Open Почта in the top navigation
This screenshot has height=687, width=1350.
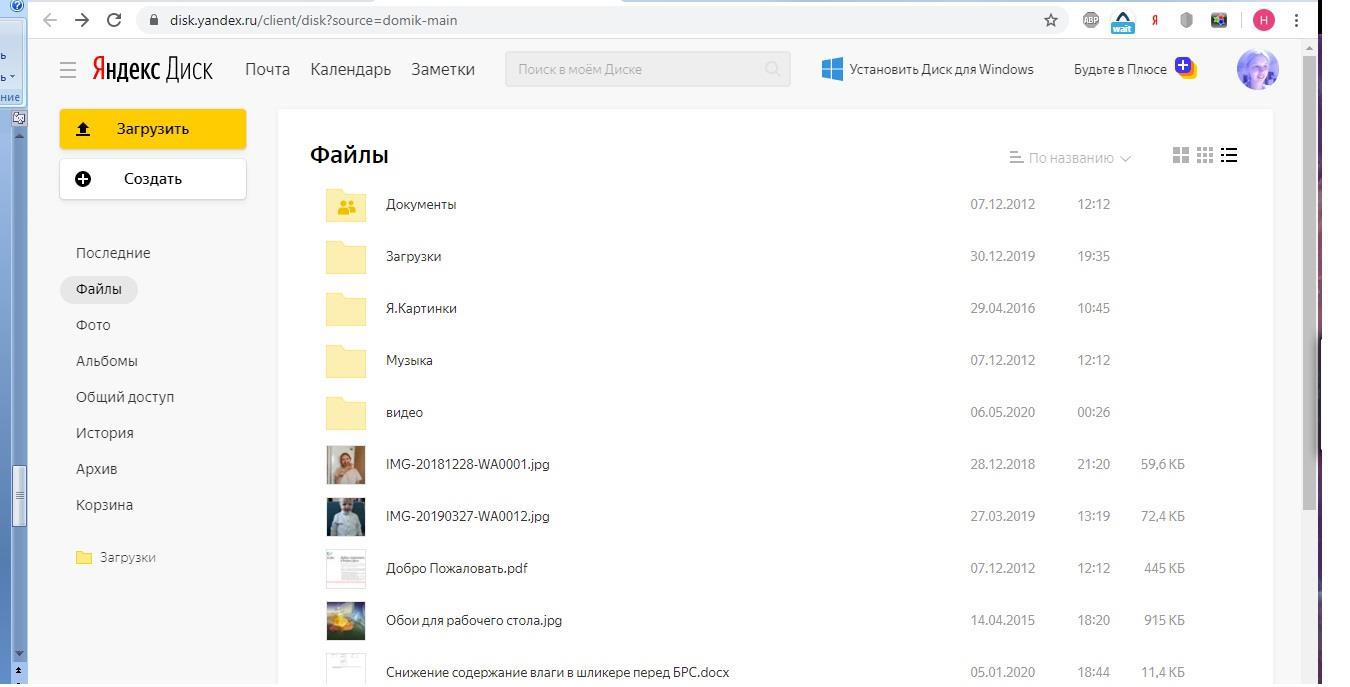[267, 69]
